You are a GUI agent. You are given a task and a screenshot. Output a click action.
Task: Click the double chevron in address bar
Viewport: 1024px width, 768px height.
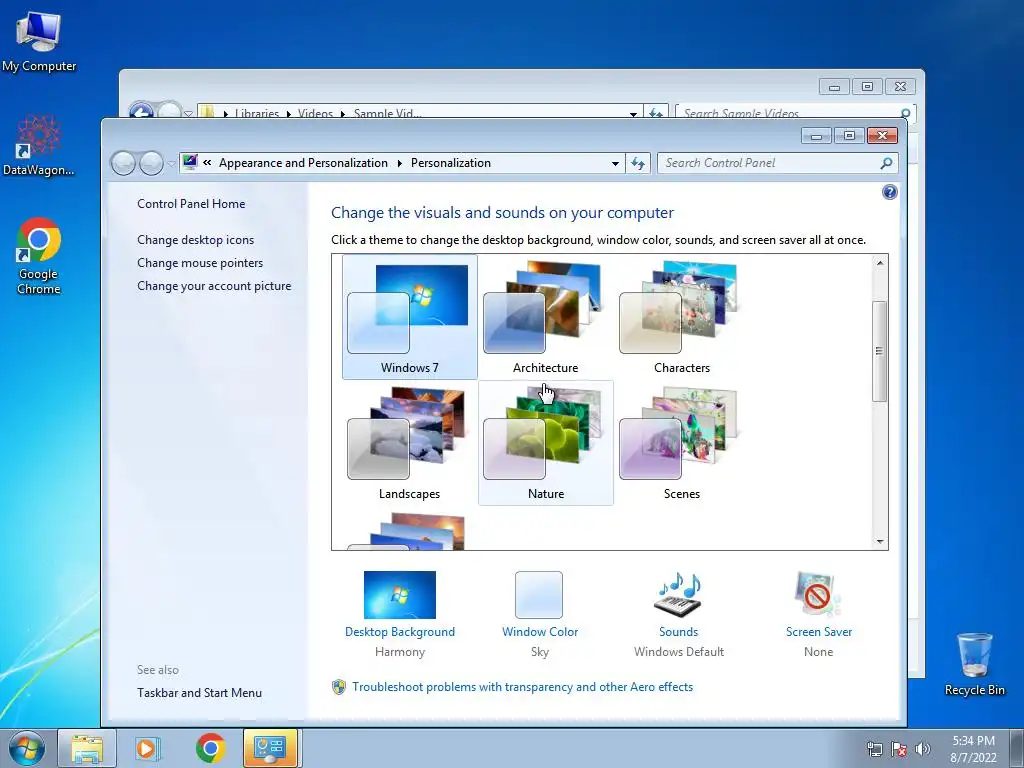click(207, 163)
